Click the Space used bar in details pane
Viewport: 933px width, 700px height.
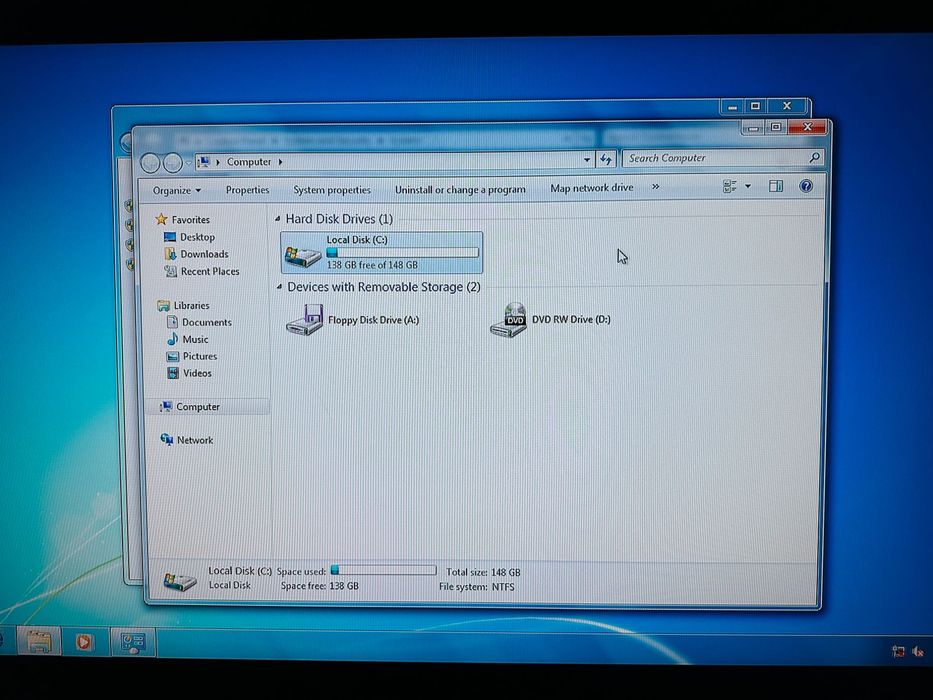[x=383, y=570]
